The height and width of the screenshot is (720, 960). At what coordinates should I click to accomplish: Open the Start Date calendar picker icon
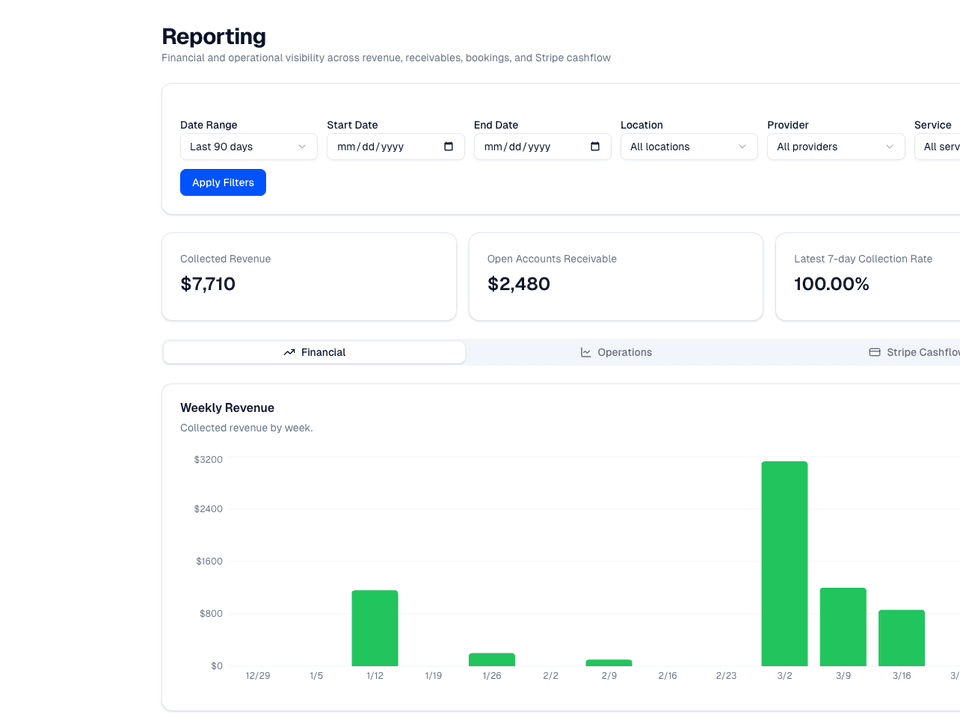(448, 147)
